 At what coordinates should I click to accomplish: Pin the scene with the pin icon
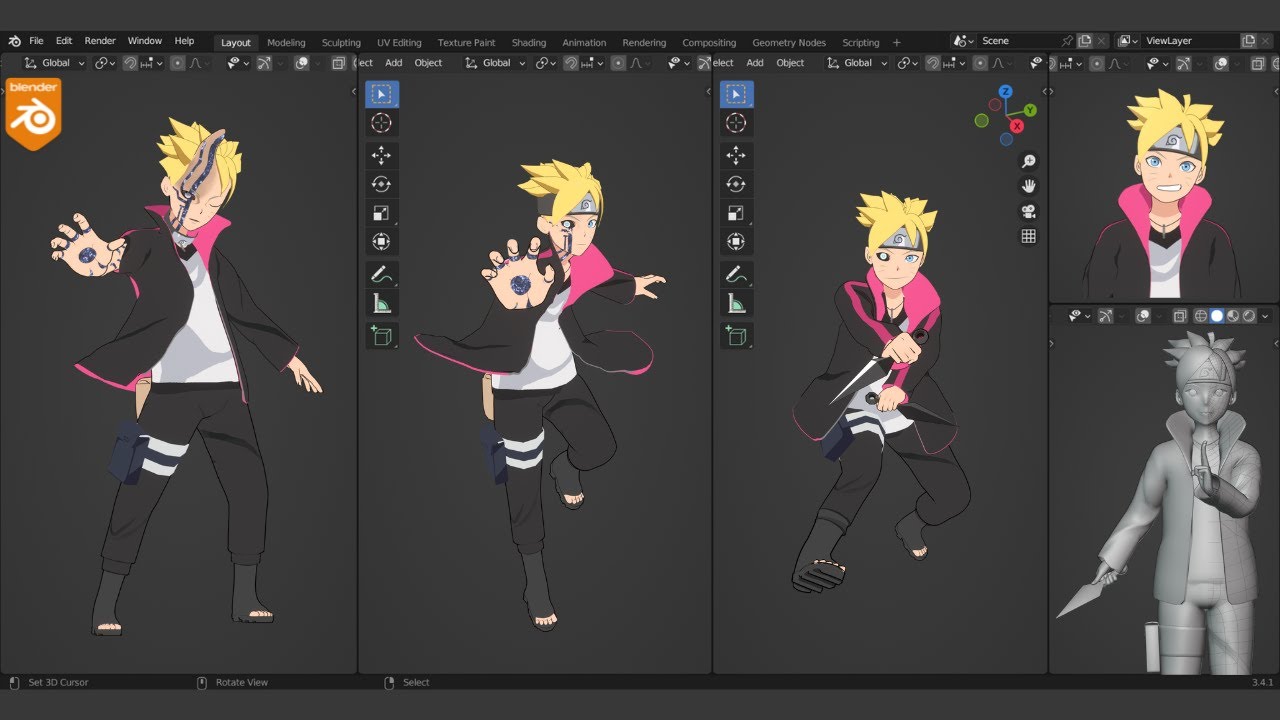pos(1067,41)
